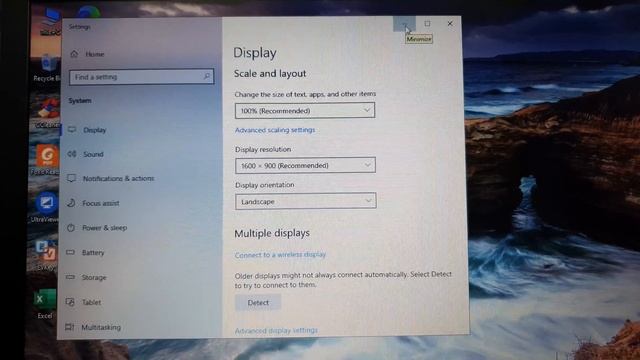Open the CCleaner desktop icon

(48, 114)
